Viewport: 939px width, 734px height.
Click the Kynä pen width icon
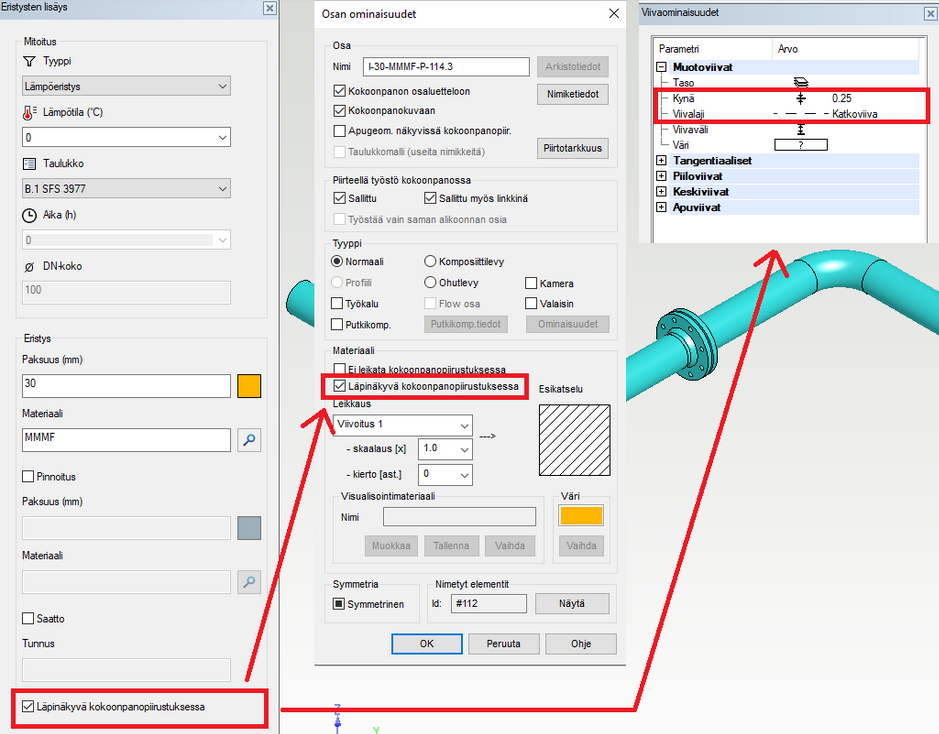coord(801,98)
